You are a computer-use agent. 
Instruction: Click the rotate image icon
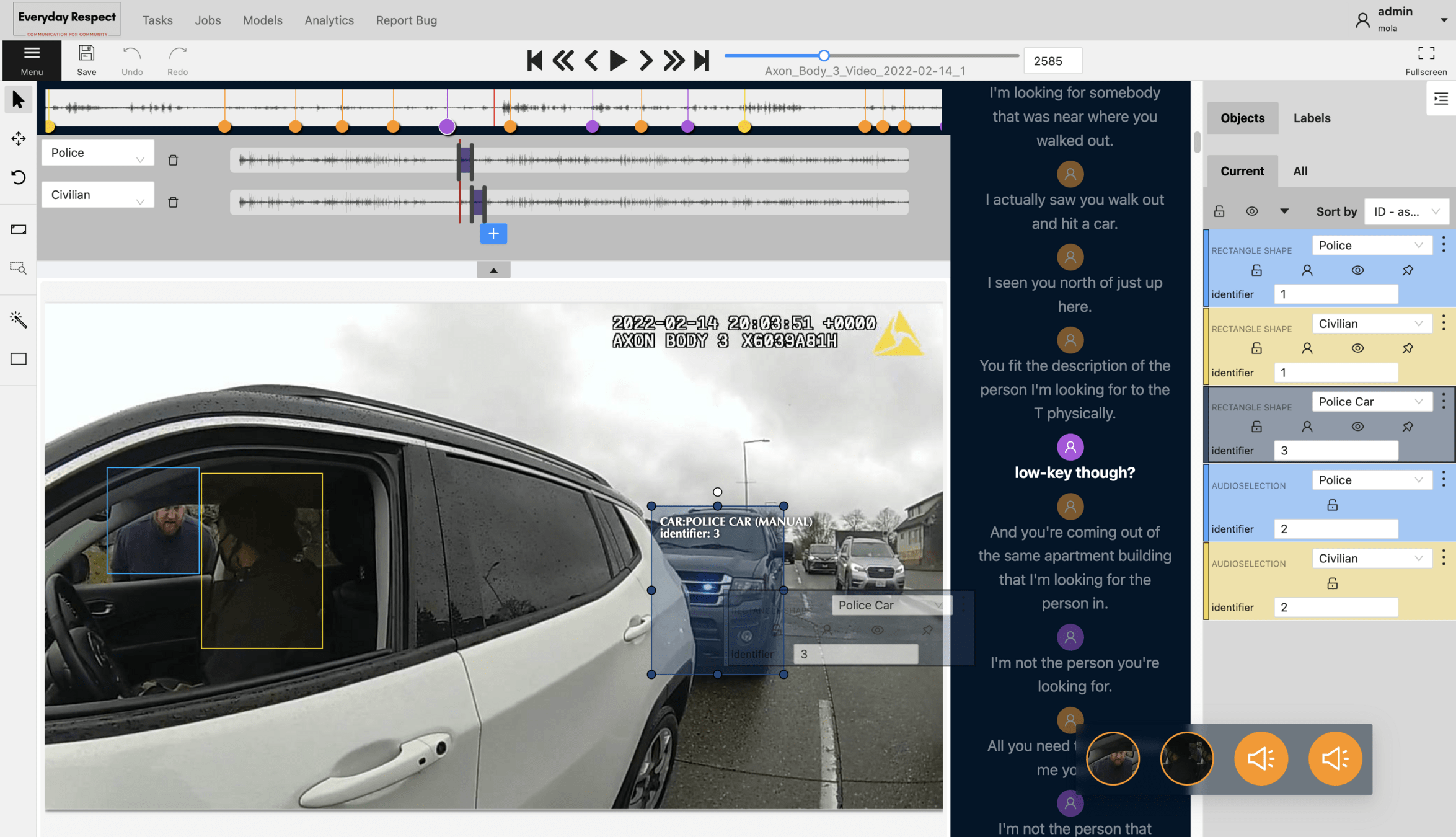click(18, 178)
